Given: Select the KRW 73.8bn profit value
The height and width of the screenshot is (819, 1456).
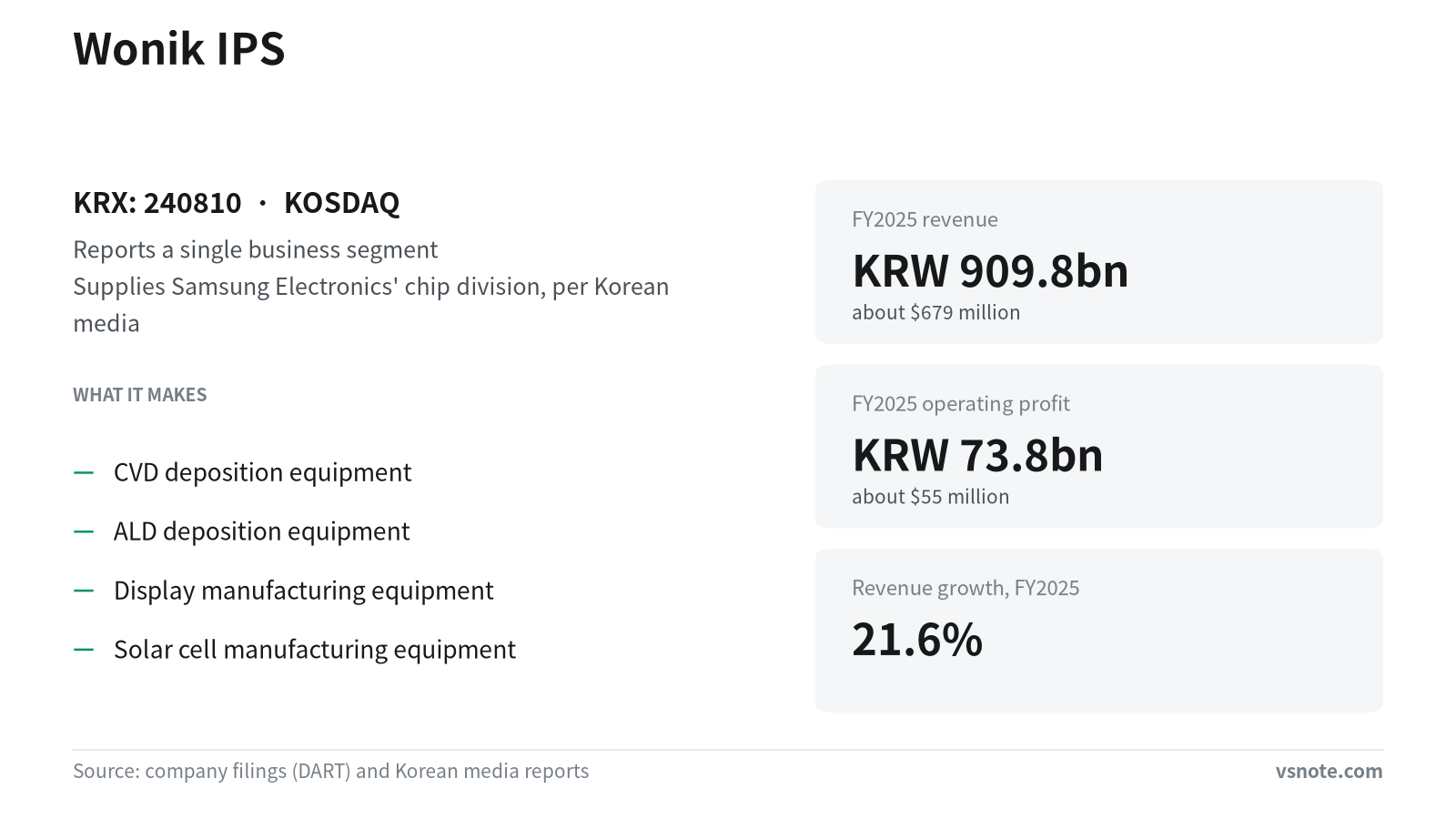Looking at the screenshot, I should point(977,455).
